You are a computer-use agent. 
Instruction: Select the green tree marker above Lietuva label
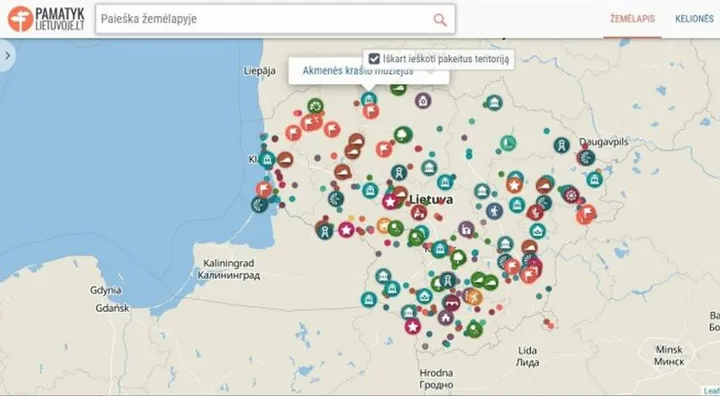(x=403, y=135)
